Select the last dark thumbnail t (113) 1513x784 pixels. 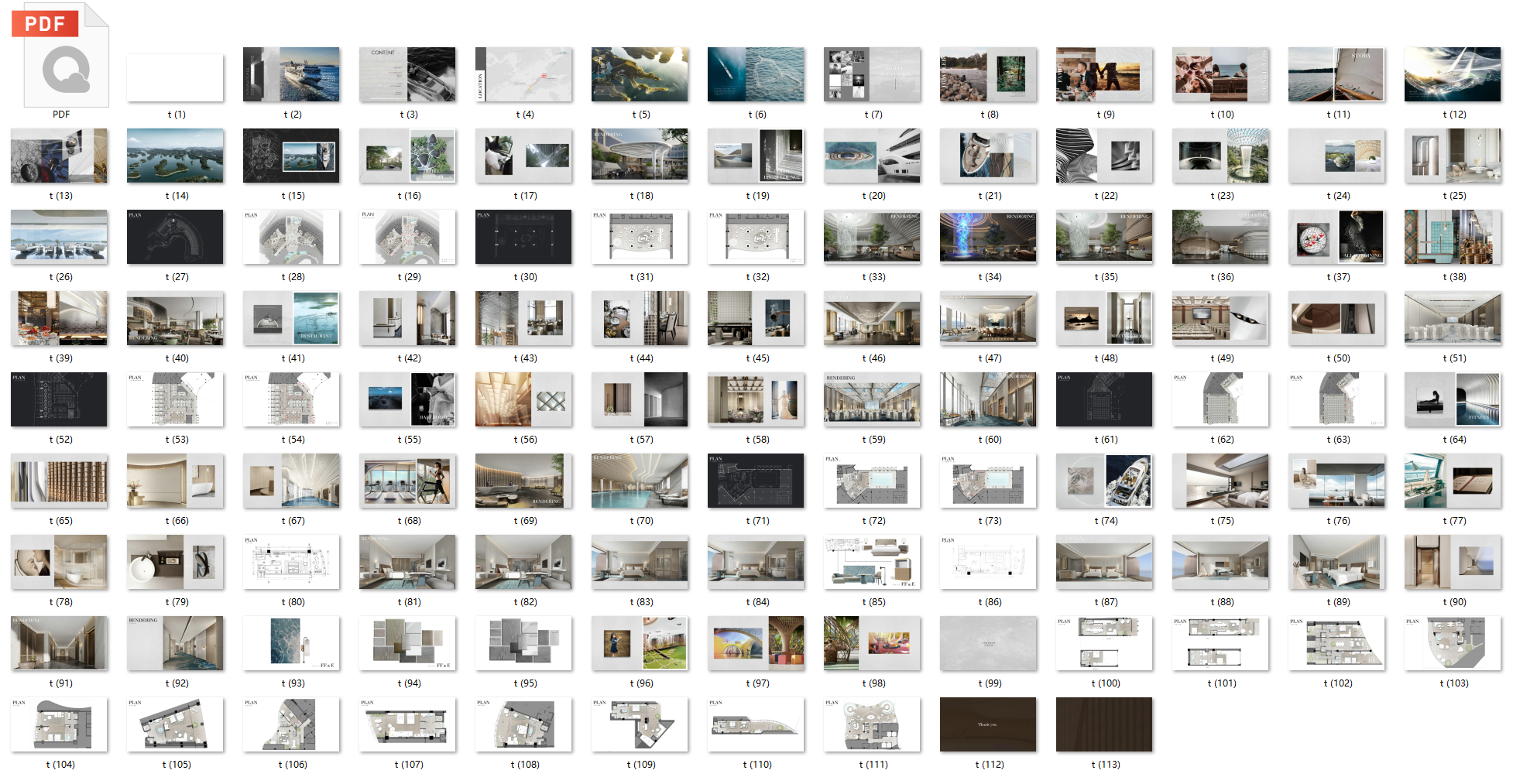pos(1104,724)
